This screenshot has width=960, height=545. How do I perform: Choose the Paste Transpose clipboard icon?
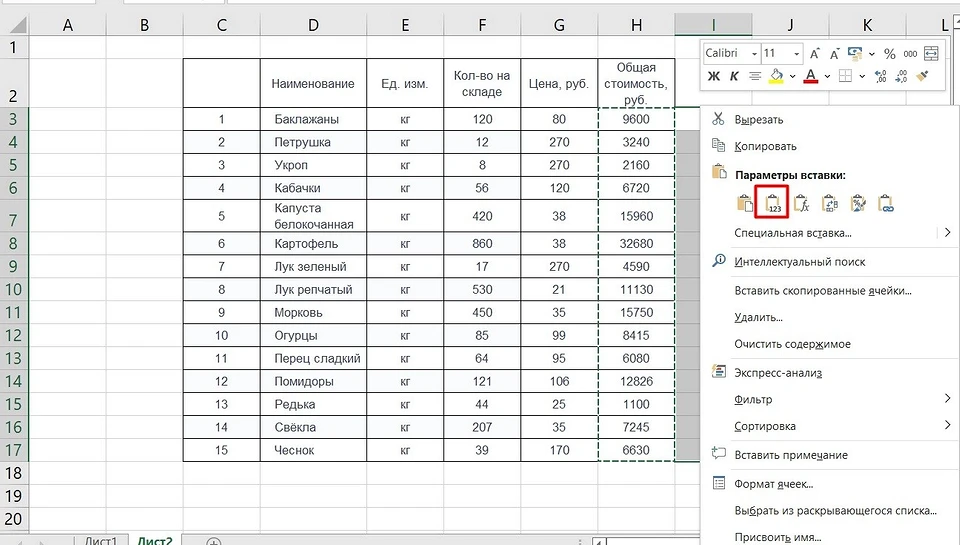[829, 203]
